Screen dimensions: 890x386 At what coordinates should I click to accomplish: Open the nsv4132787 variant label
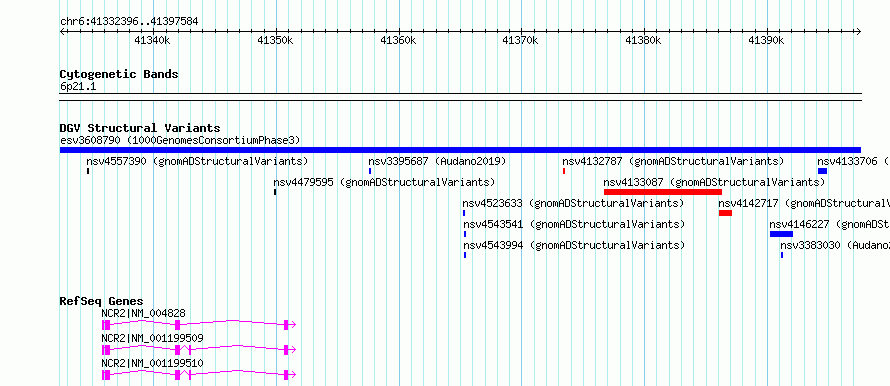click(x=673, y=161)
